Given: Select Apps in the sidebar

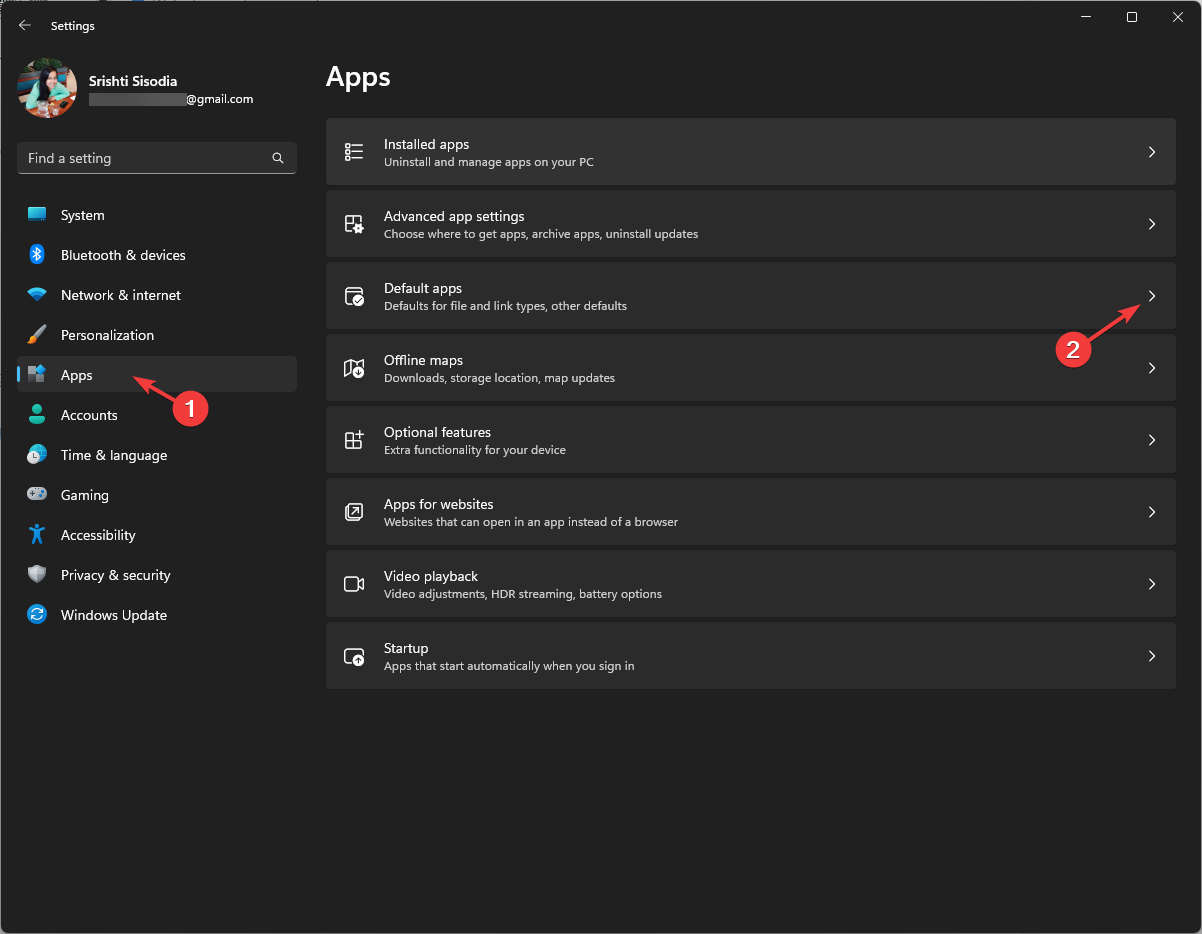Looking at the screenshot, I should 76,374.
